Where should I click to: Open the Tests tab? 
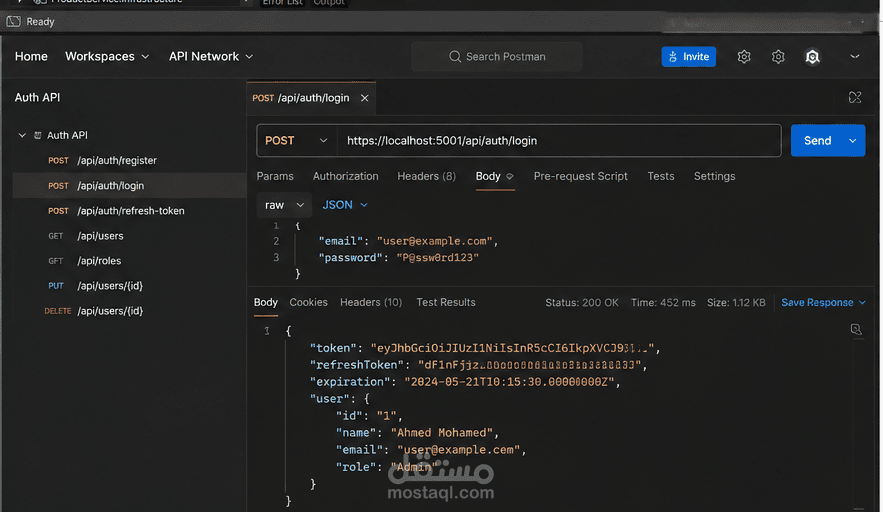coord(661,176)
